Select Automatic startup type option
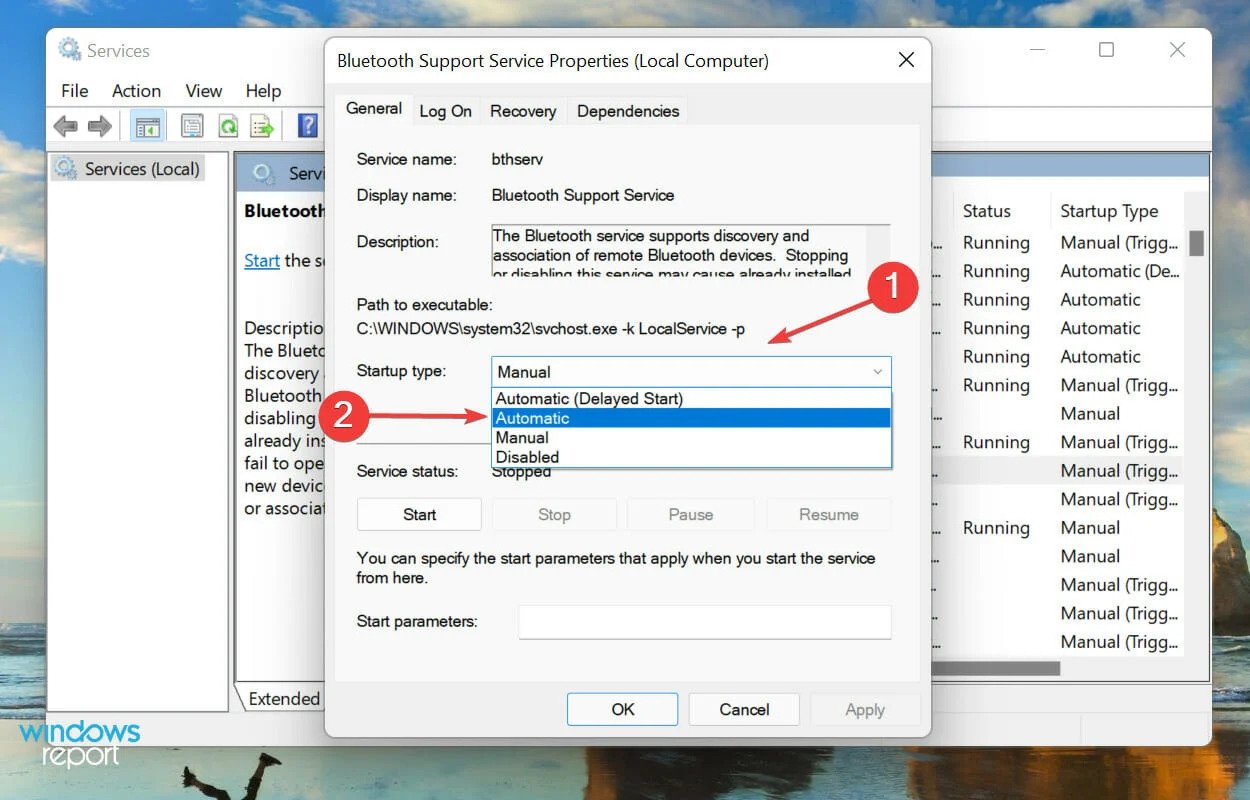This screenshot has height=800, width=1250. click(x=691, y=418)
